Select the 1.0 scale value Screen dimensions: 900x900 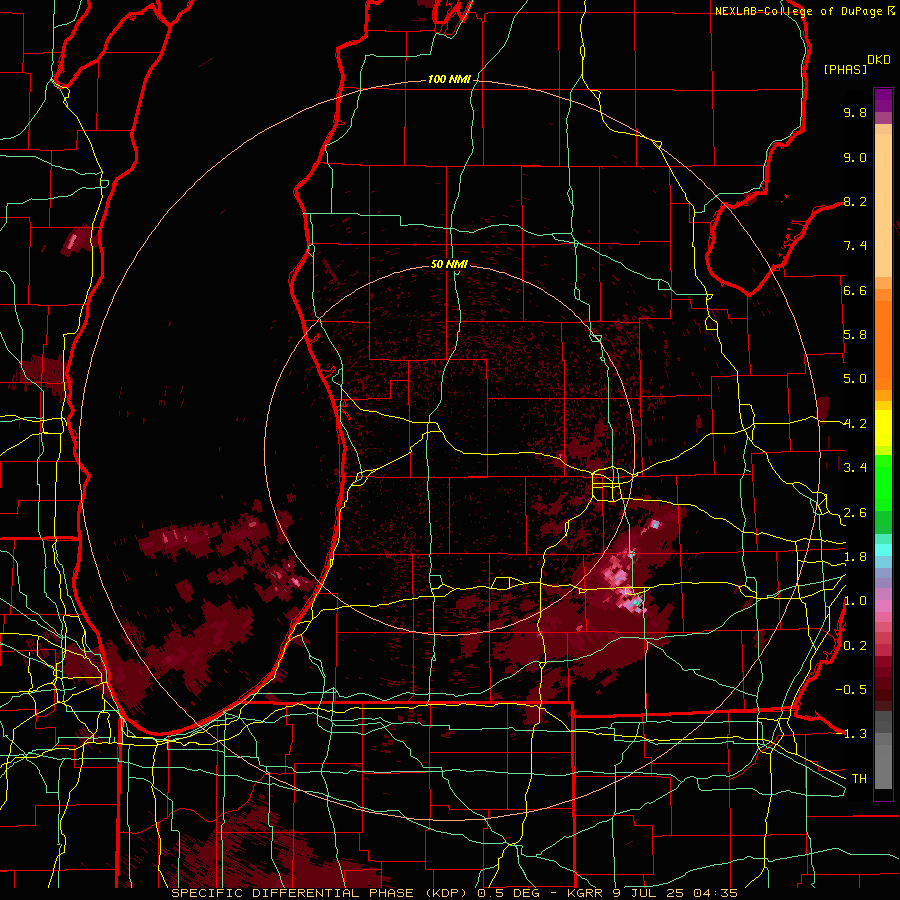[x=855, y=601]
